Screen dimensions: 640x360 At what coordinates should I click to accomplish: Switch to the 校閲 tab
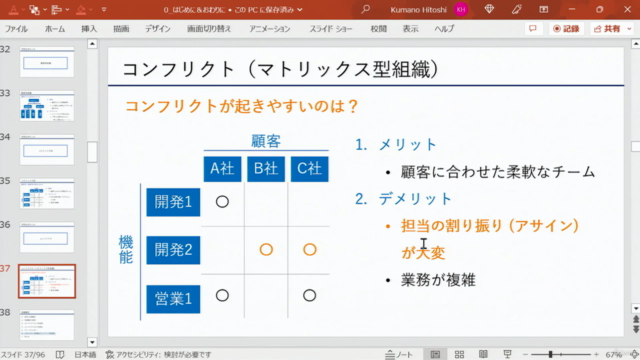point(378,29)
